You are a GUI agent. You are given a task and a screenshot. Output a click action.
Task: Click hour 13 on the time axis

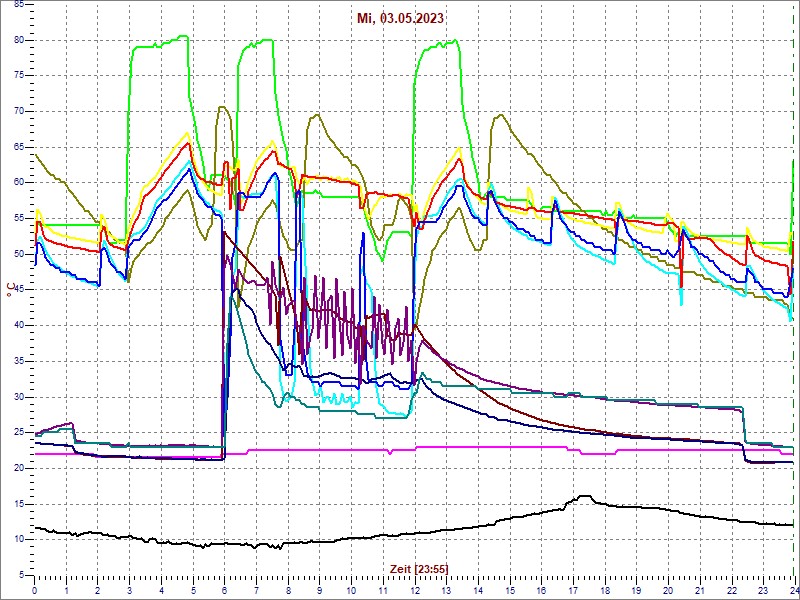click(x=446, y=589)
